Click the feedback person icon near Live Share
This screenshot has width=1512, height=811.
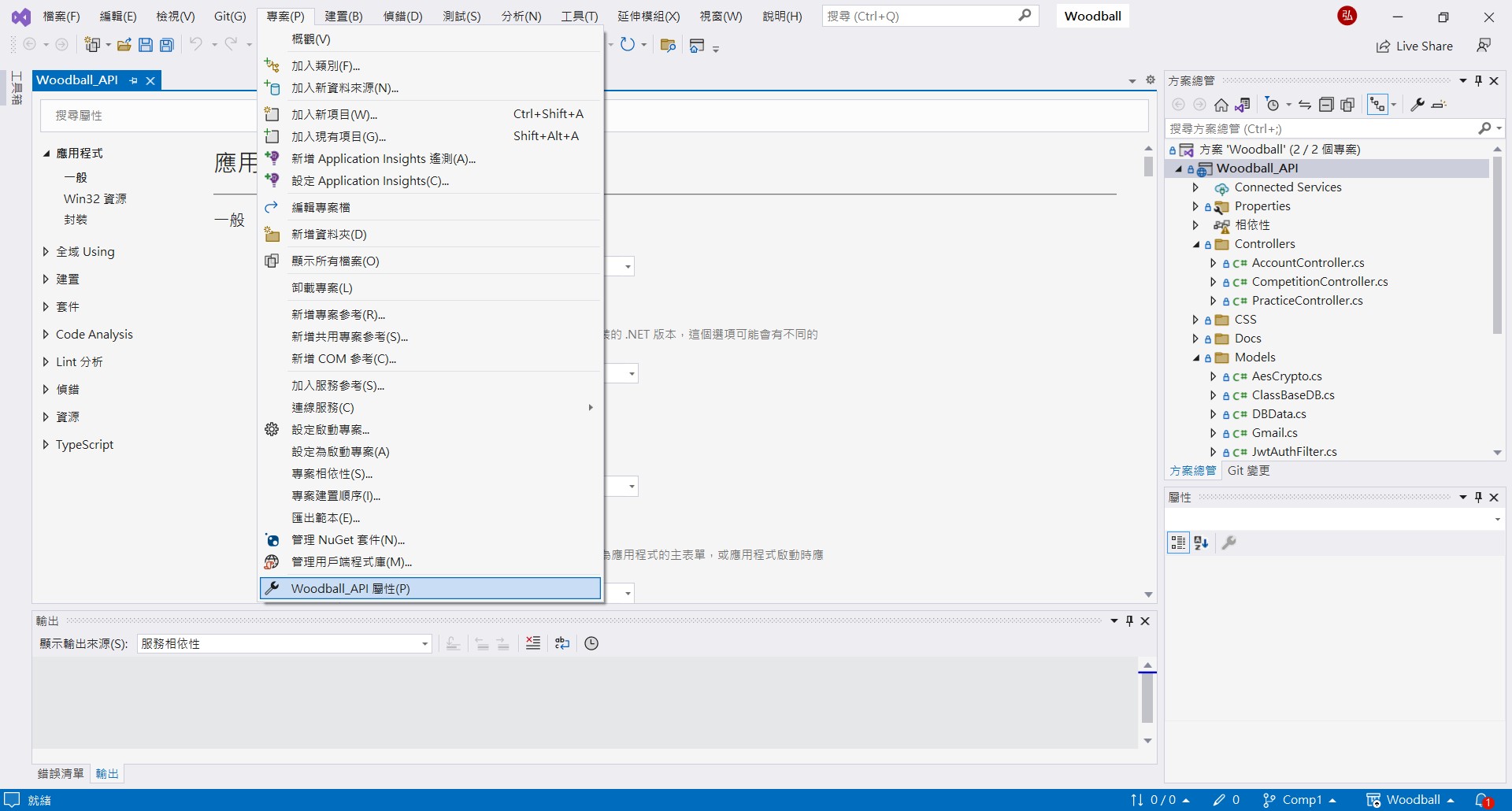1484,46
